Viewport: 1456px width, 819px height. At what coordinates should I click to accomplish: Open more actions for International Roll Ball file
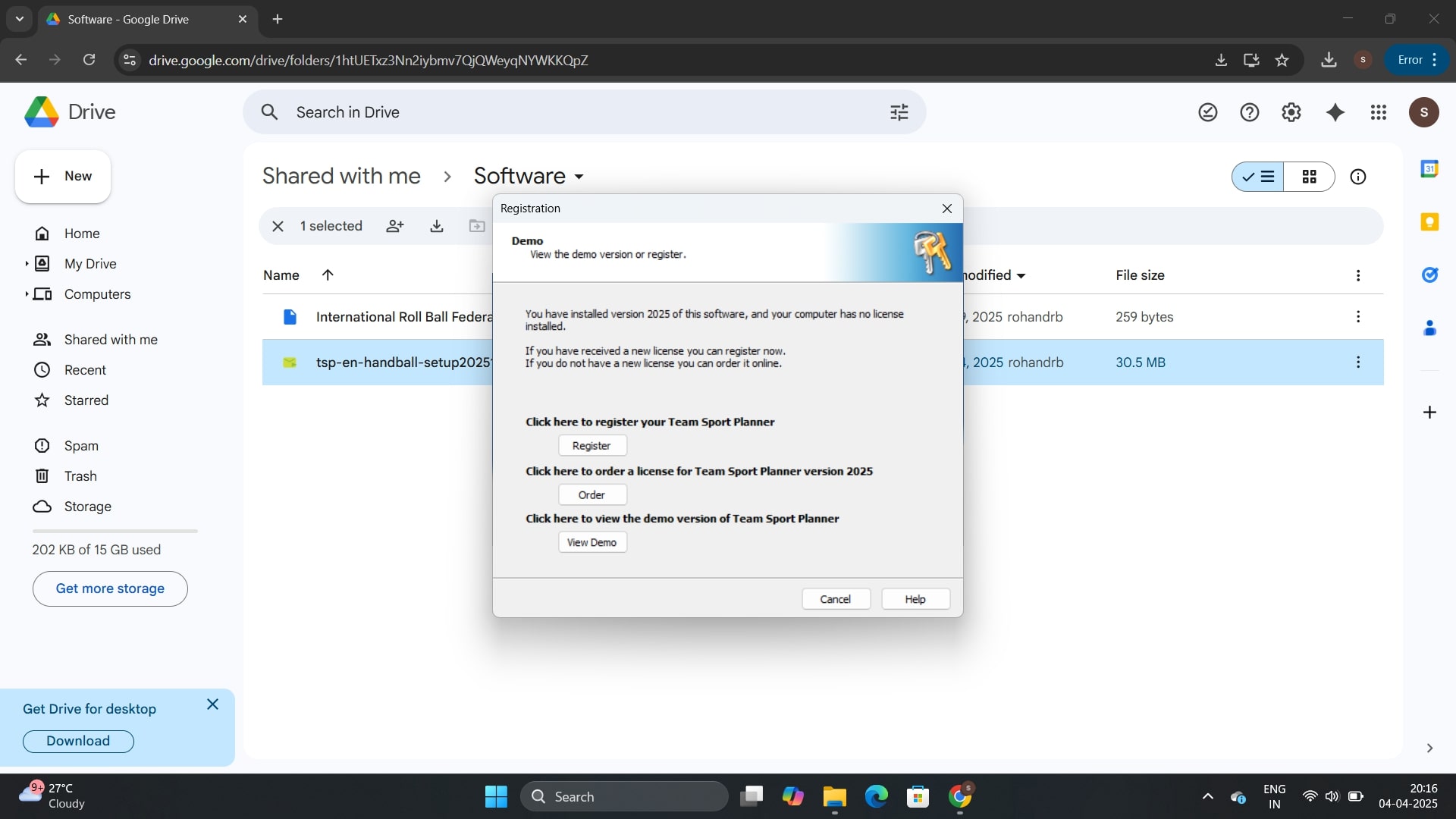[1358, 316]
